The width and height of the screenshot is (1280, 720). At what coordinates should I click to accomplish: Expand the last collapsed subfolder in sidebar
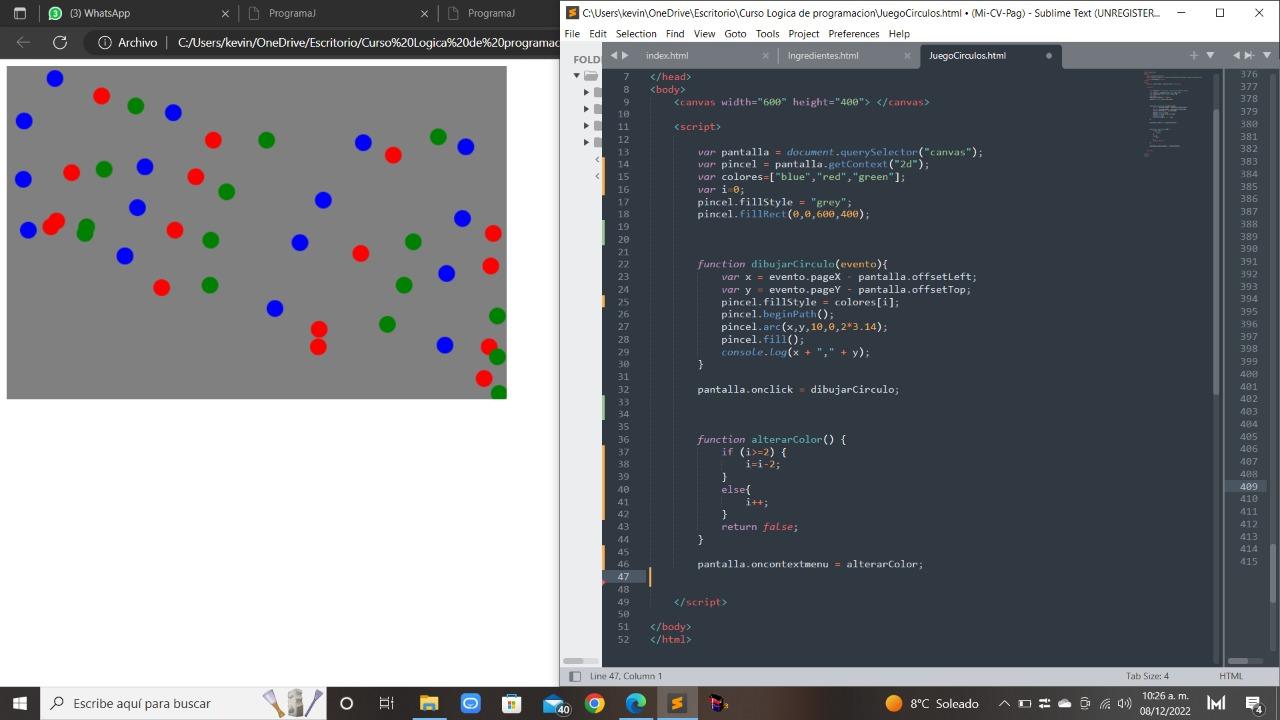[587, 142]
